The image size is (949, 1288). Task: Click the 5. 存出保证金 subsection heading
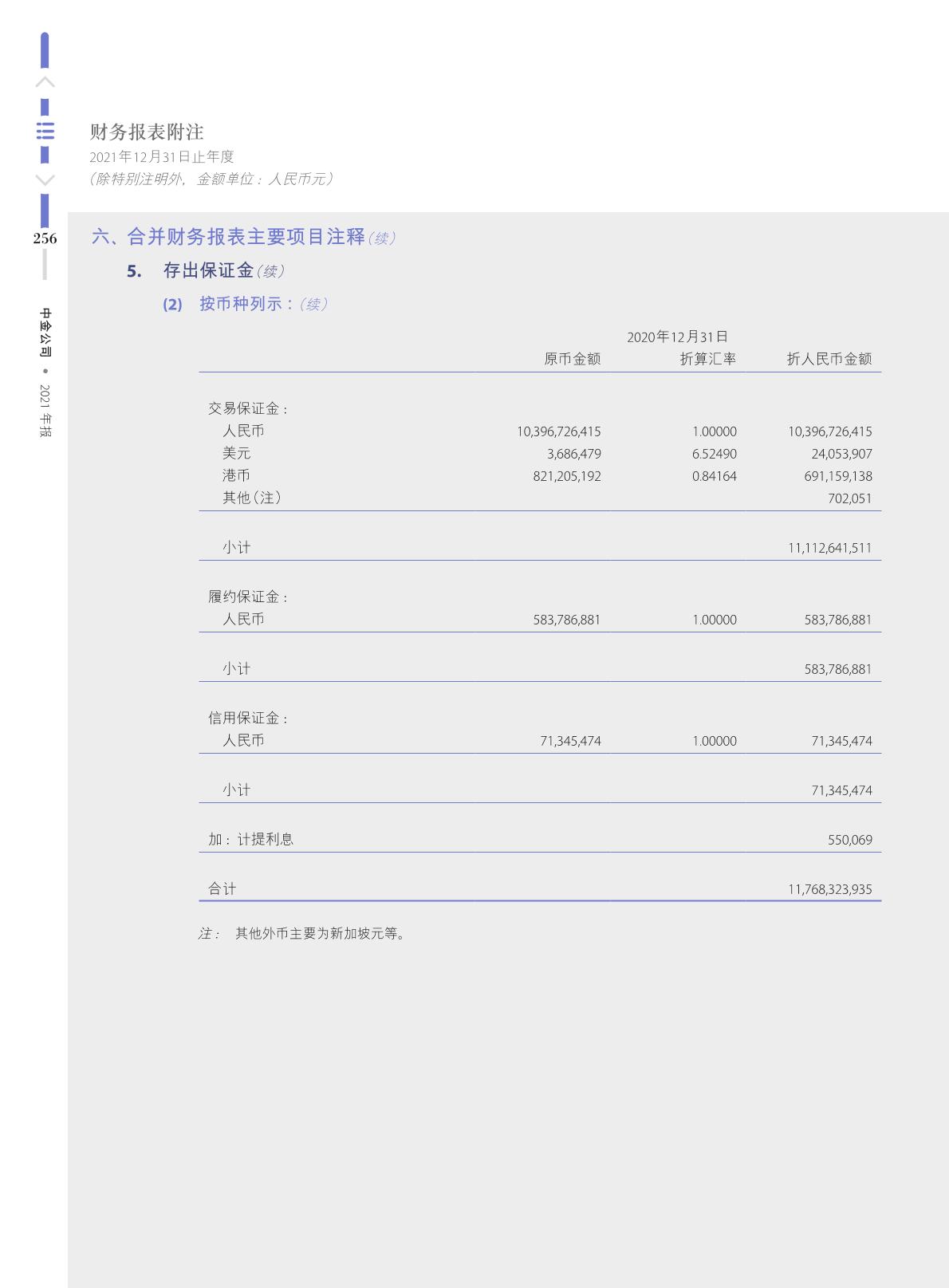207,271
